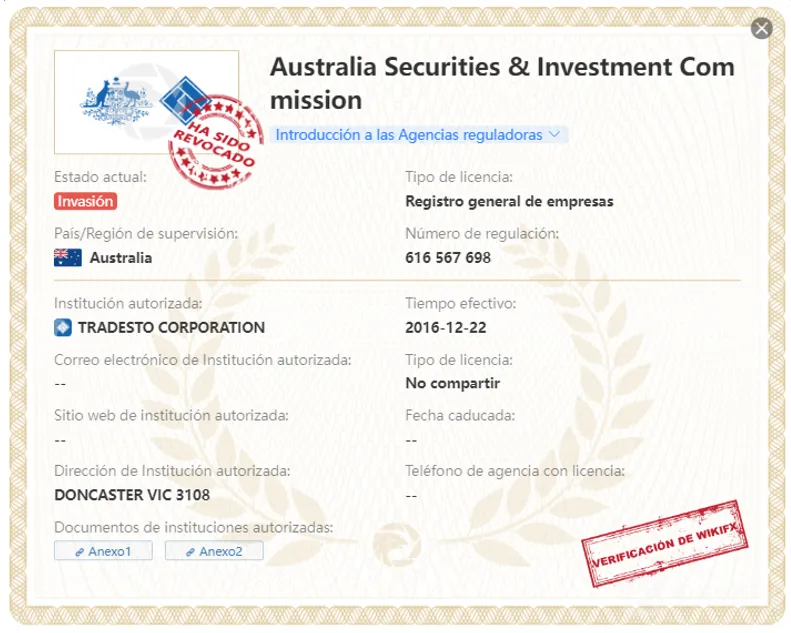Open the Anexo1 document

103,551
